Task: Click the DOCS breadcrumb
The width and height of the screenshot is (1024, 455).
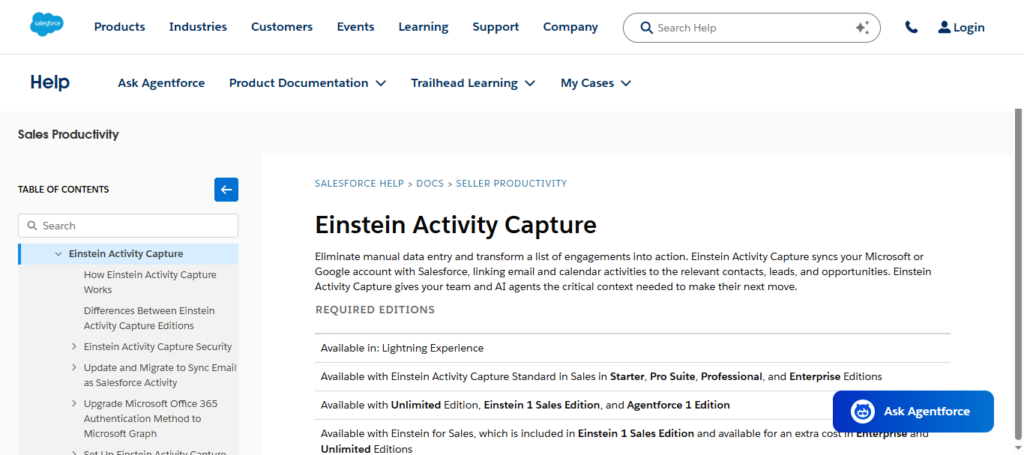Action: point(430,183)
